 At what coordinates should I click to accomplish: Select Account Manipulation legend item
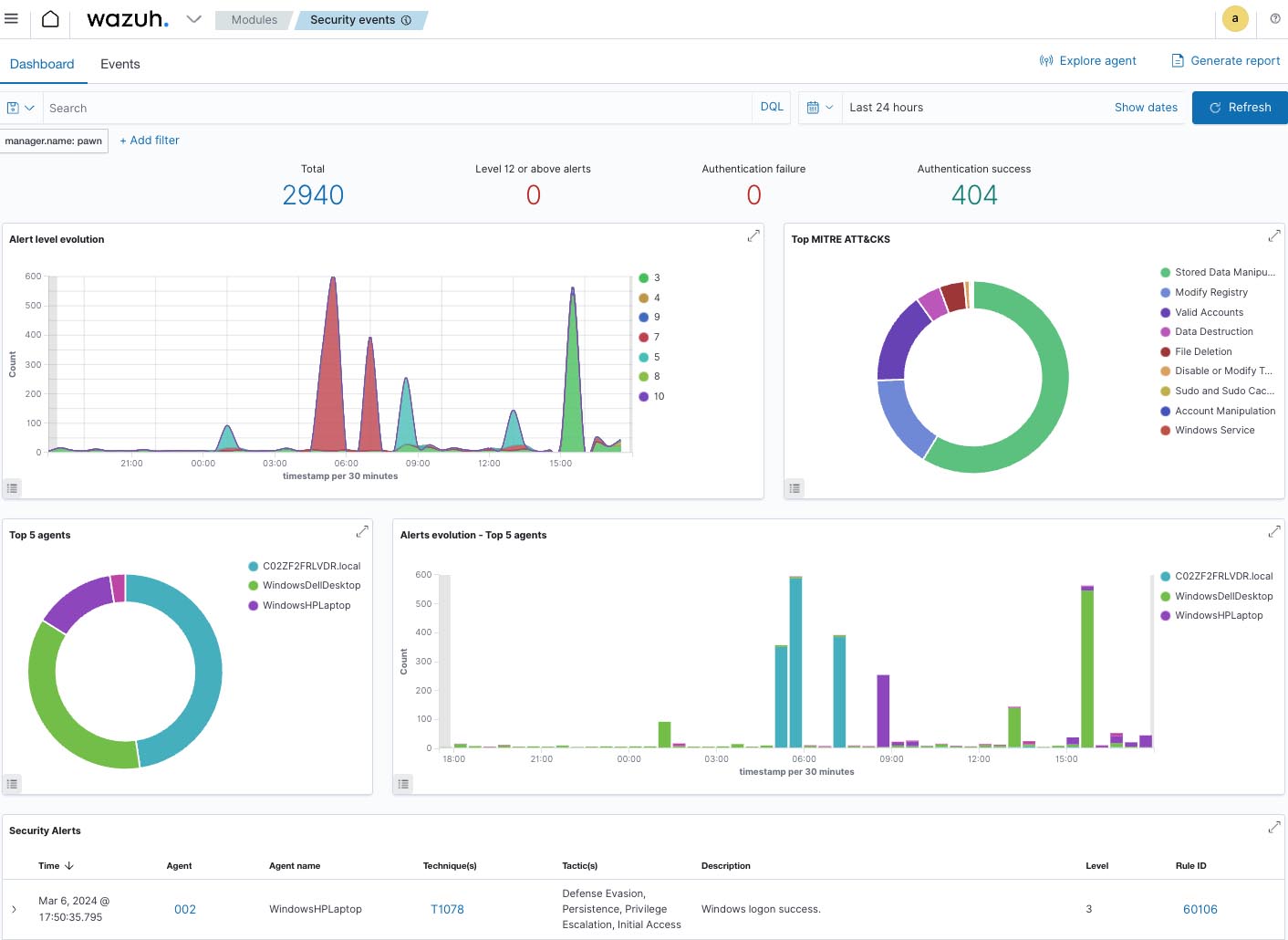click(x=1218, y=411)
